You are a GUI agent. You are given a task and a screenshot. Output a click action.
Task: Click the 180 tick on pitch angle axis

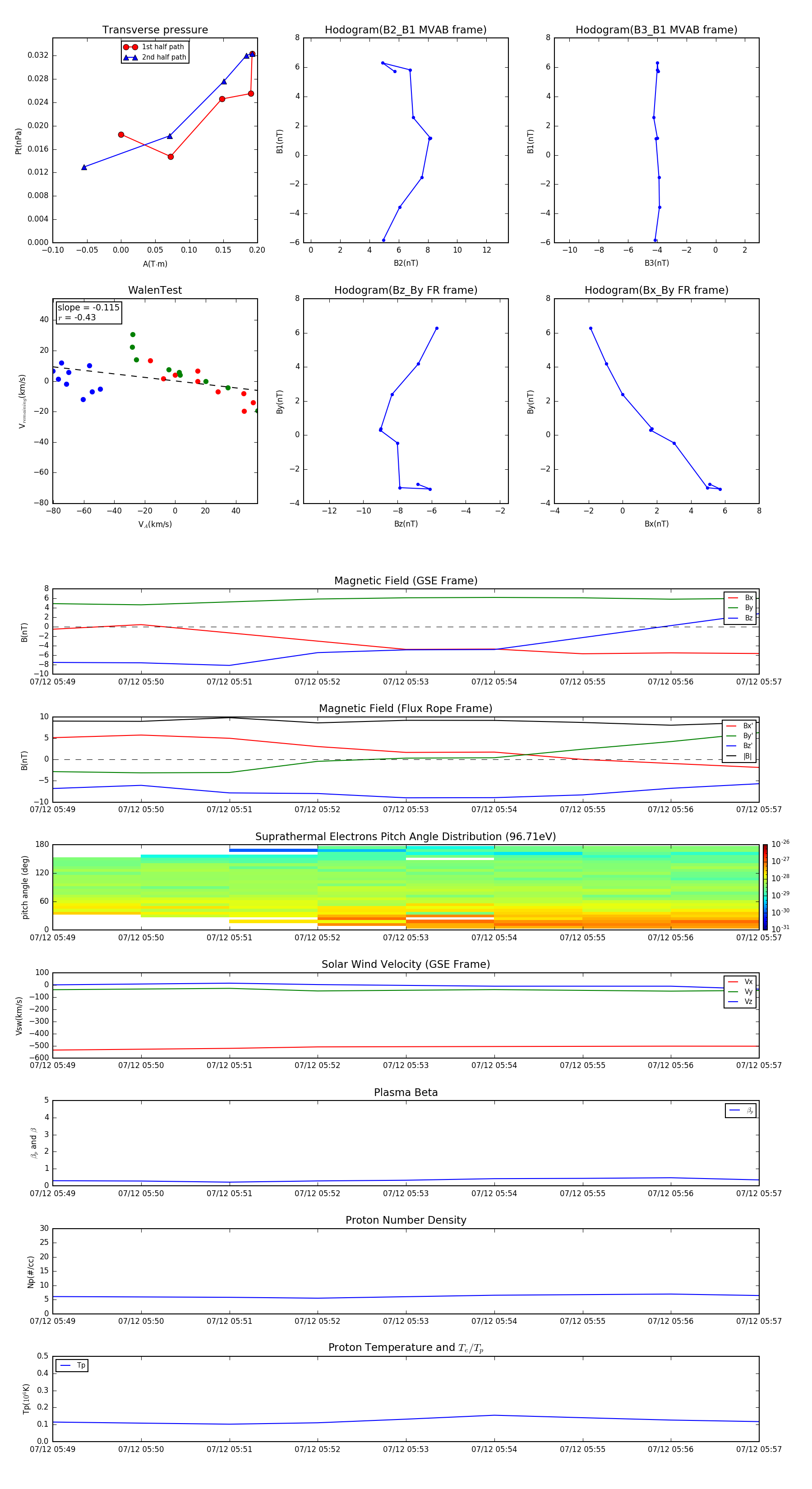42,845
